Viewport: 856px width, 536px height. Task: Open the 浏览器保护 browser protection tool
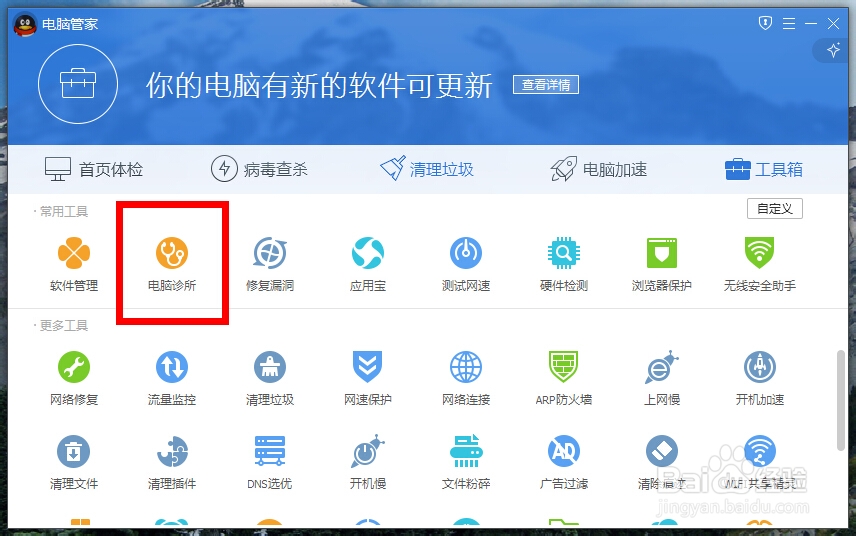pos(662,264)
